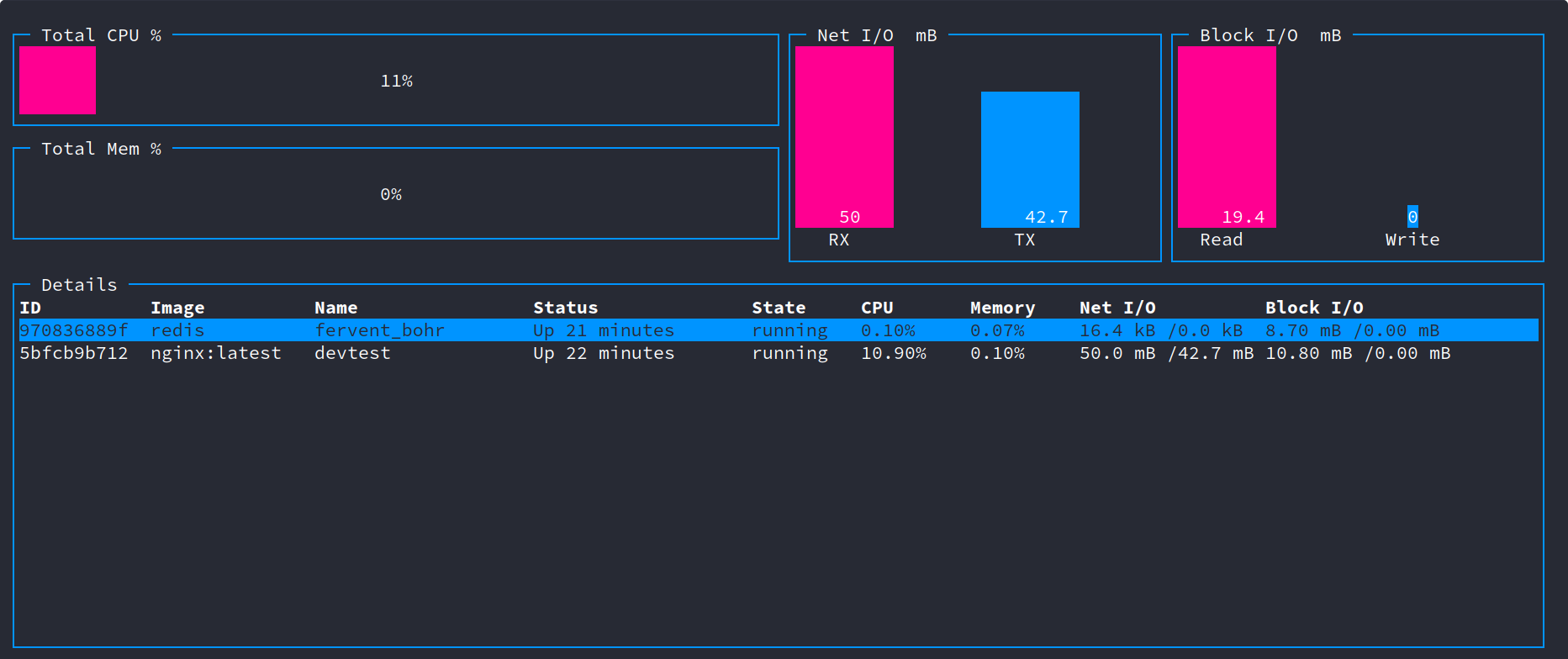Click the 0.10% CPU value in fervent_bohr row

click(x=888, y=330)
